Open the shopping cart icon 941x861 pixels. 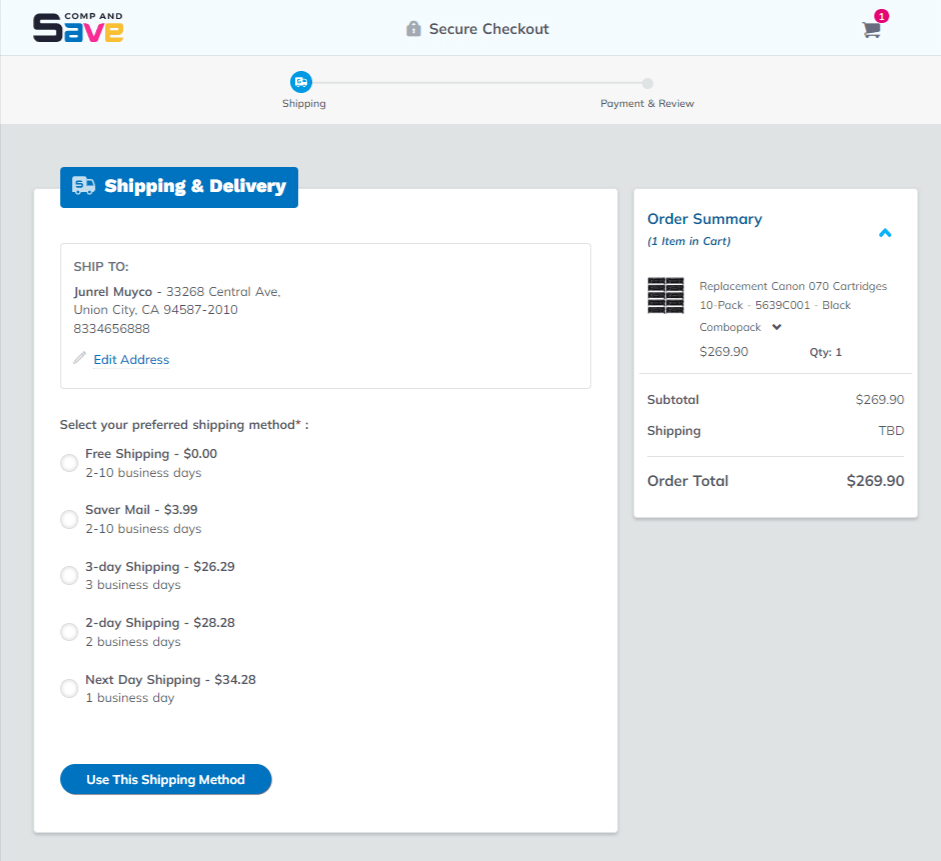[871, 30]
